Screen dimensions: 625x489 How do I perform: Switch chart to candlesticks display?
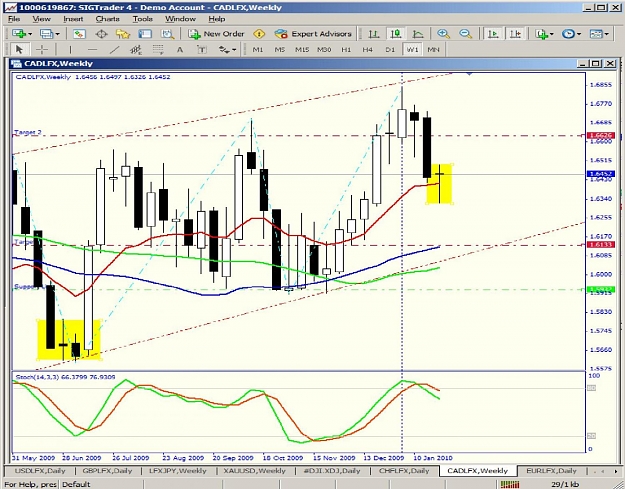[x=395, y=34]
